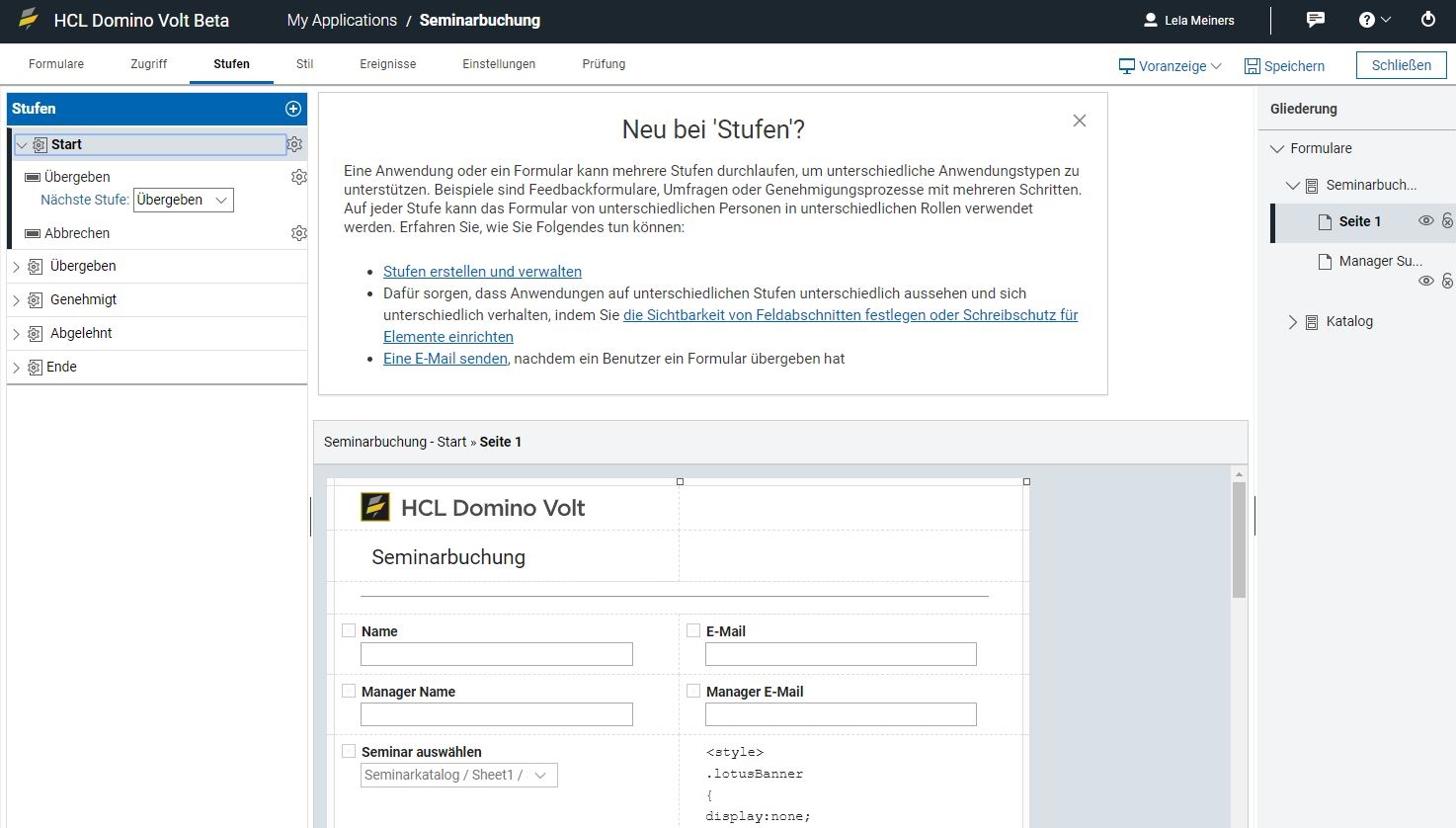Switch to the Zugriff tab
1456x828 pixels.
(149, 64)
